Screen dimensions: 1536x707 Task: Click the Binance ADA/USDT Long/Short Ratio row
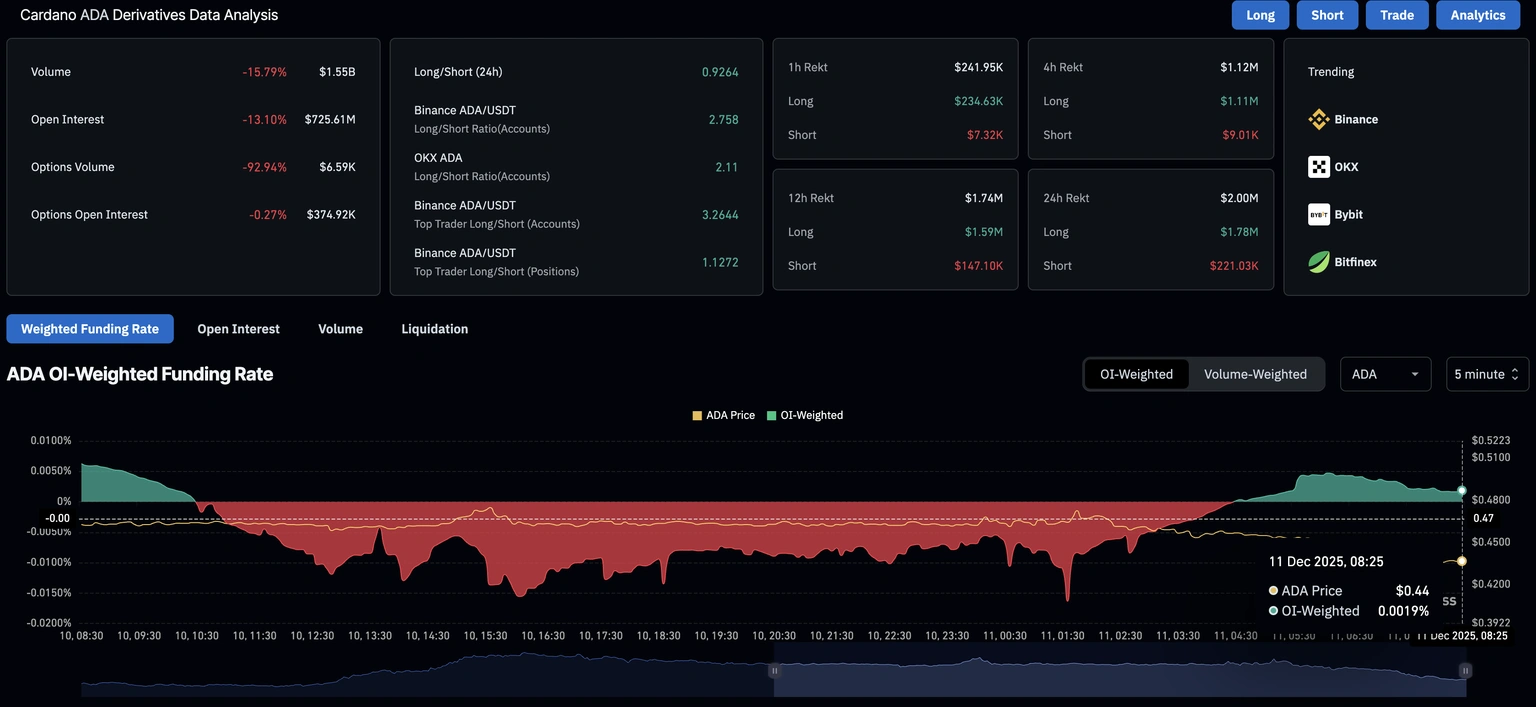[576, 119]
